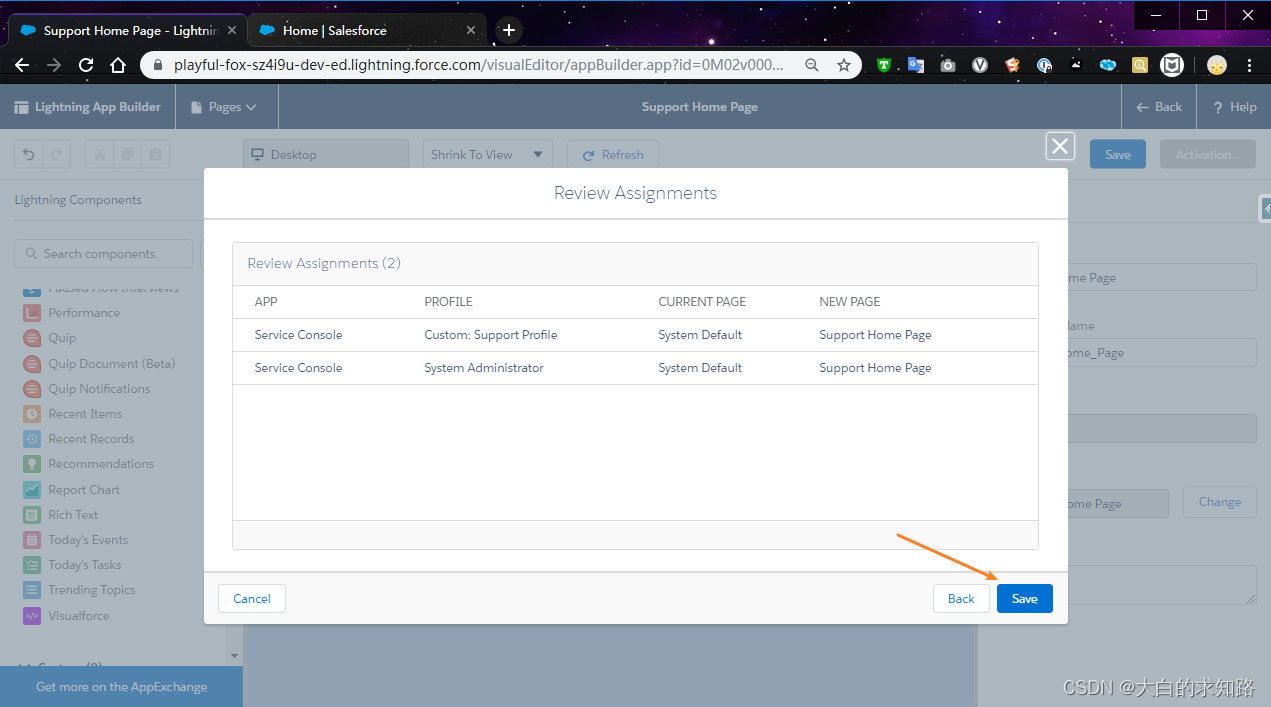Select the Custom: Support Profile cell
Viewport: 1271px width, 707px height.
(491, 335)
